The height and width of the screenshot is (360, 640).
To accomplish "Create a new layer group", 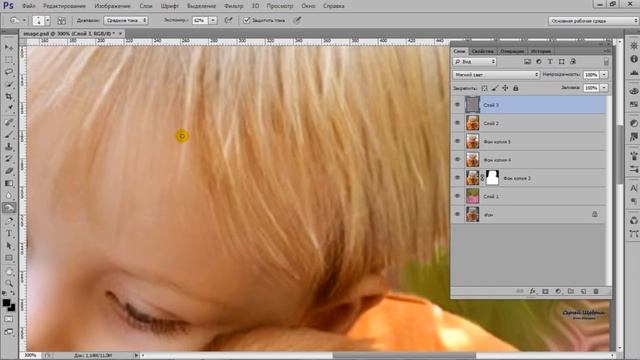I will point(571,291).
